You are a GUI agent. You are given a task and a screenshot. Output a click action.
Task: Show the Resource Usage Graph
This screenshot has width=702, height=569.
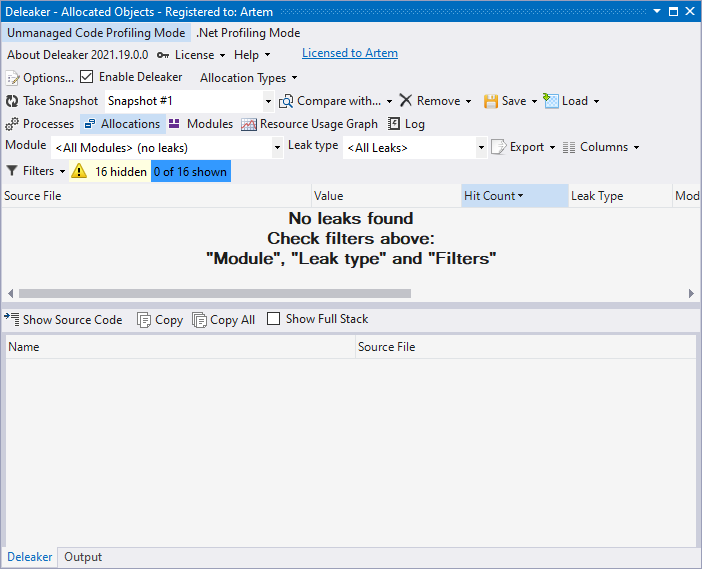[x=310, y=124]
